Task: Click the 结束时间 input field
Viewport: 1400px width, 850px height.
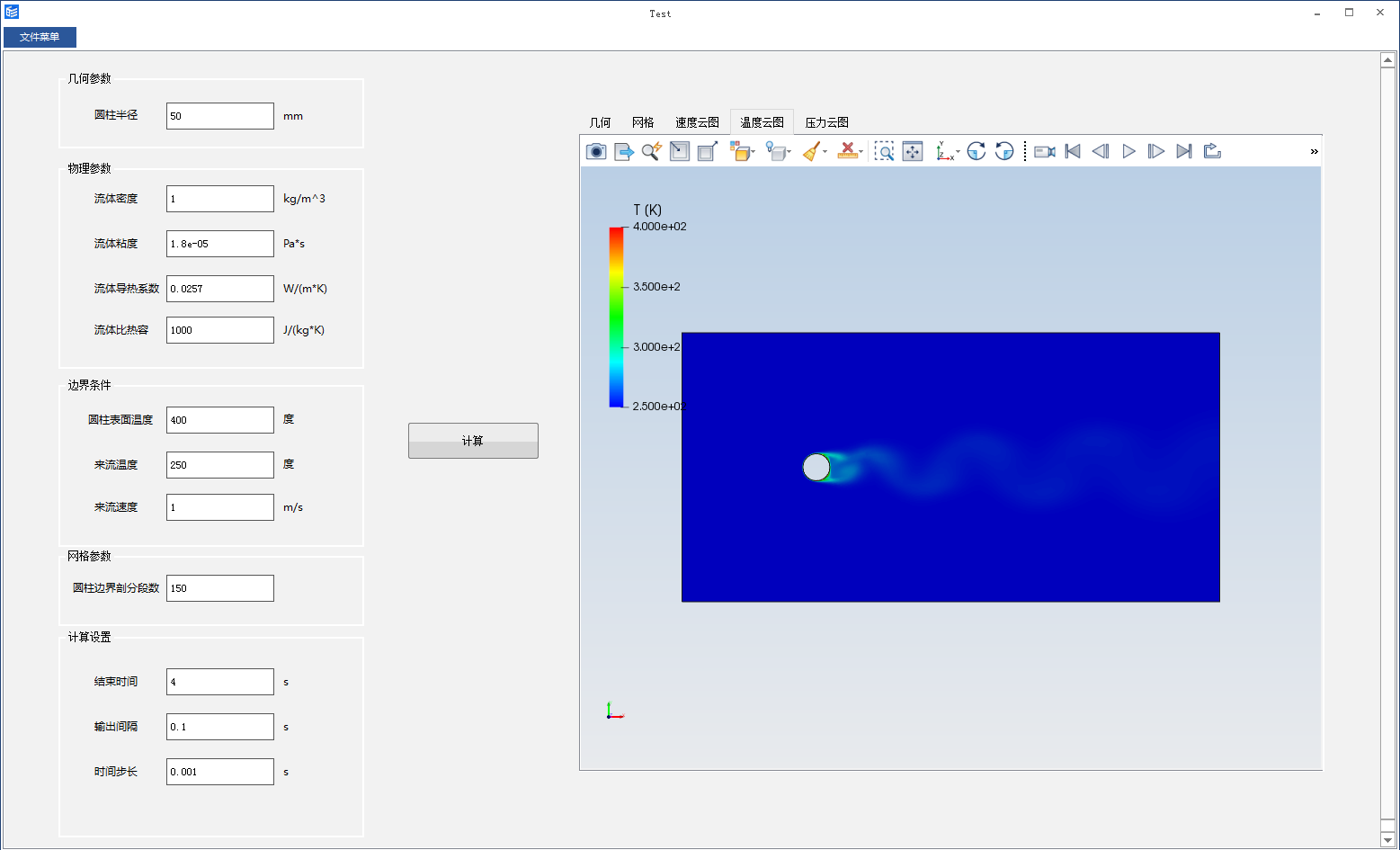Action: 220,682
